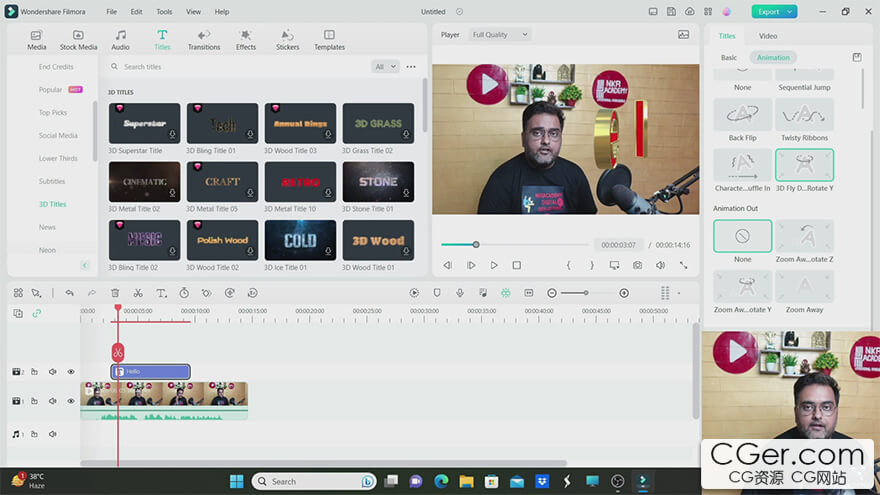This screenshot has height=495, width=880.
Task: Open the Templates panel
Action: tap(329, 40)
